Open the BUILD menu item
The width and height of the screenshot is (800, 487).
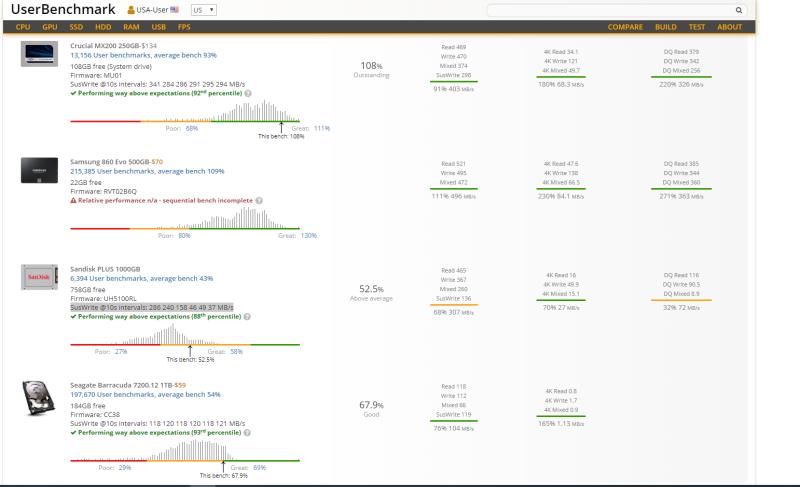point(666,27)
